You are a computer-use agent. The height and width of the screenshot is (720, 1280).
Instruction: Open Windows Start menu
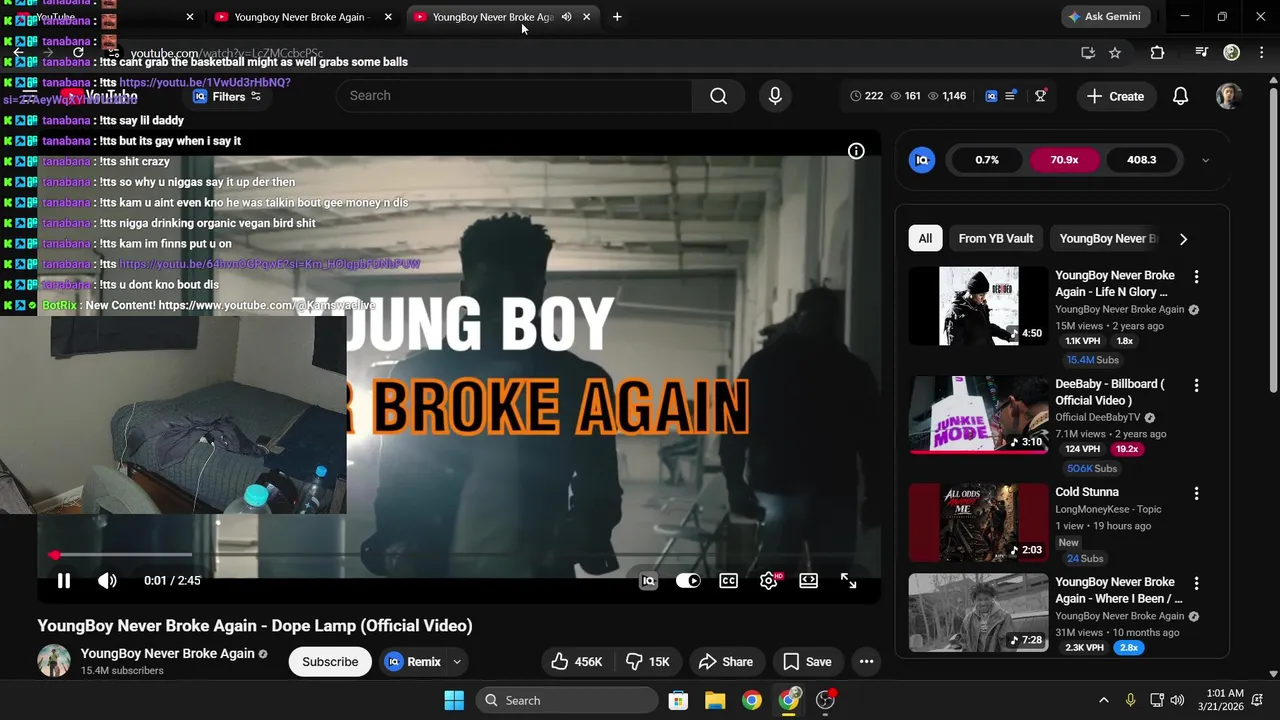pos(453,700)
